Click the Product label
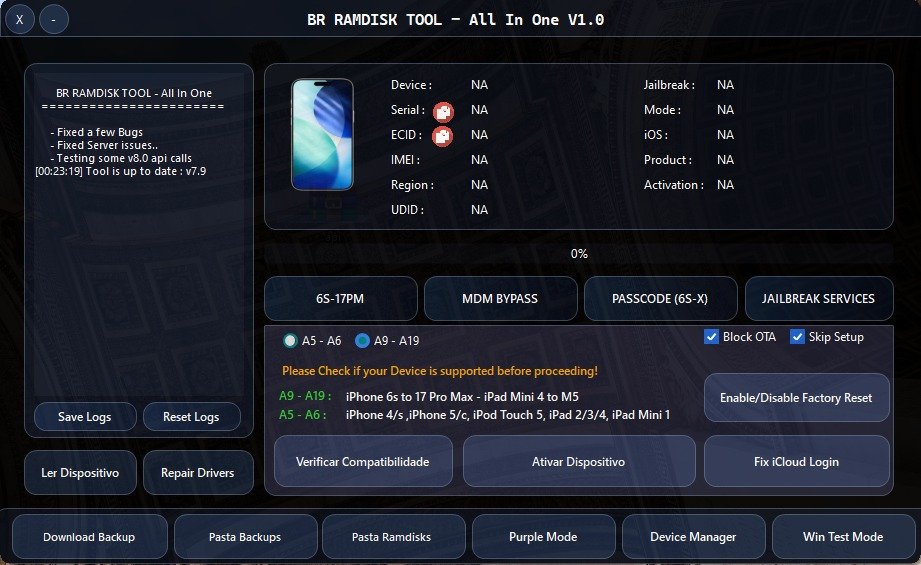The height and width of the screenshot is (565, 921). (x=668, y=160)
